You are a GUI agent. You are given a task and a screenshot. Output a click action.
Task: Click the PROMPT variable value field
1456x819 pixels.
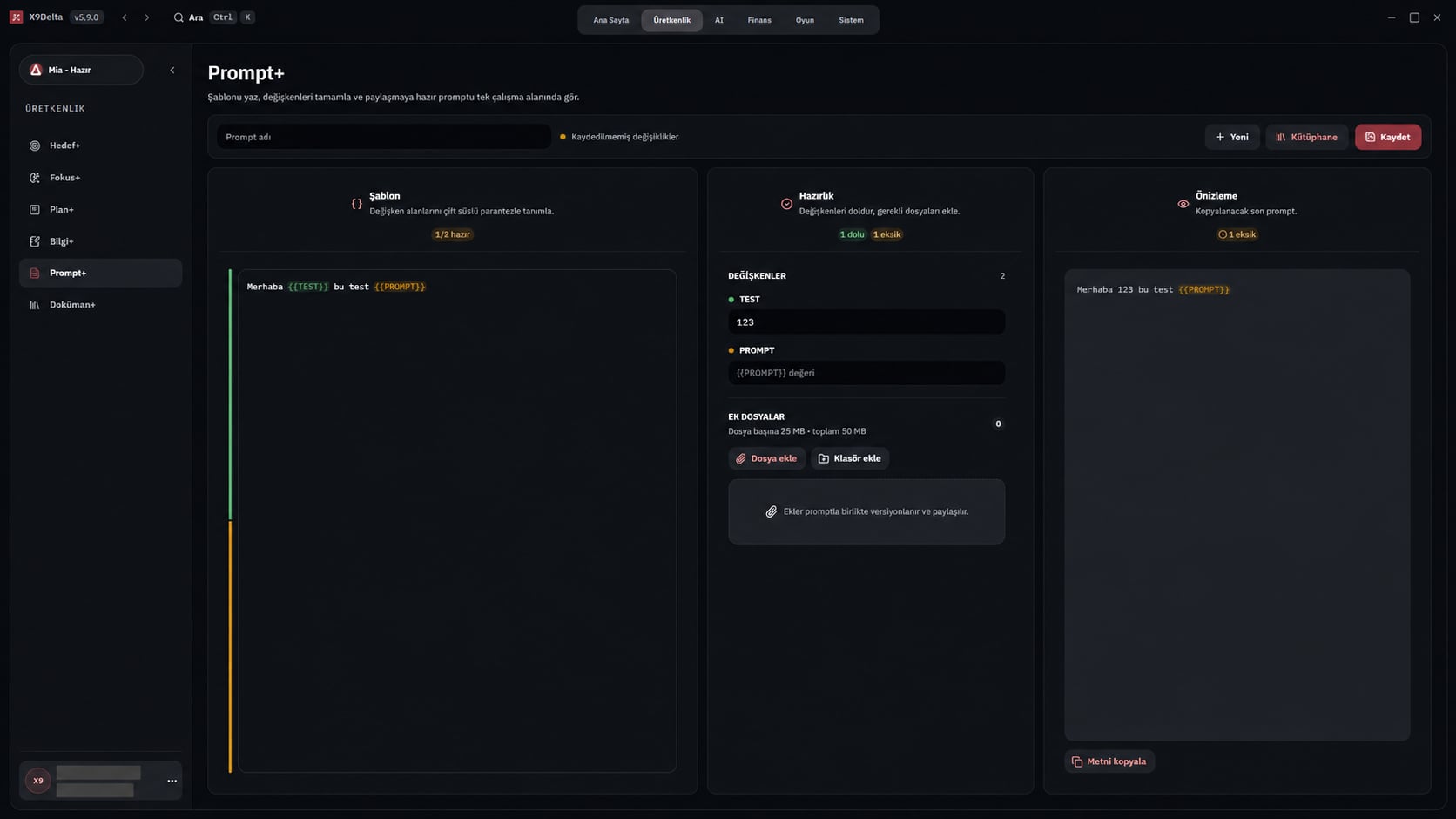(866, 373)
